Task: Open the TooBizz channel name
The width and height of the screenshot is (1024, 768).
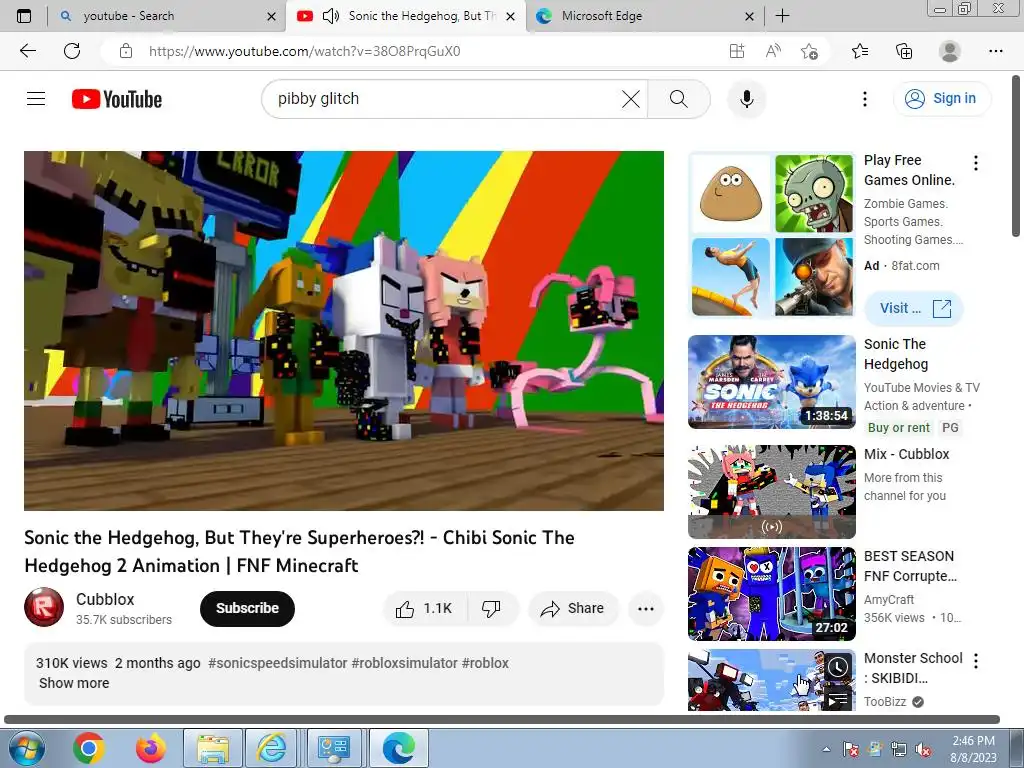Action: [x=885, y=701]
